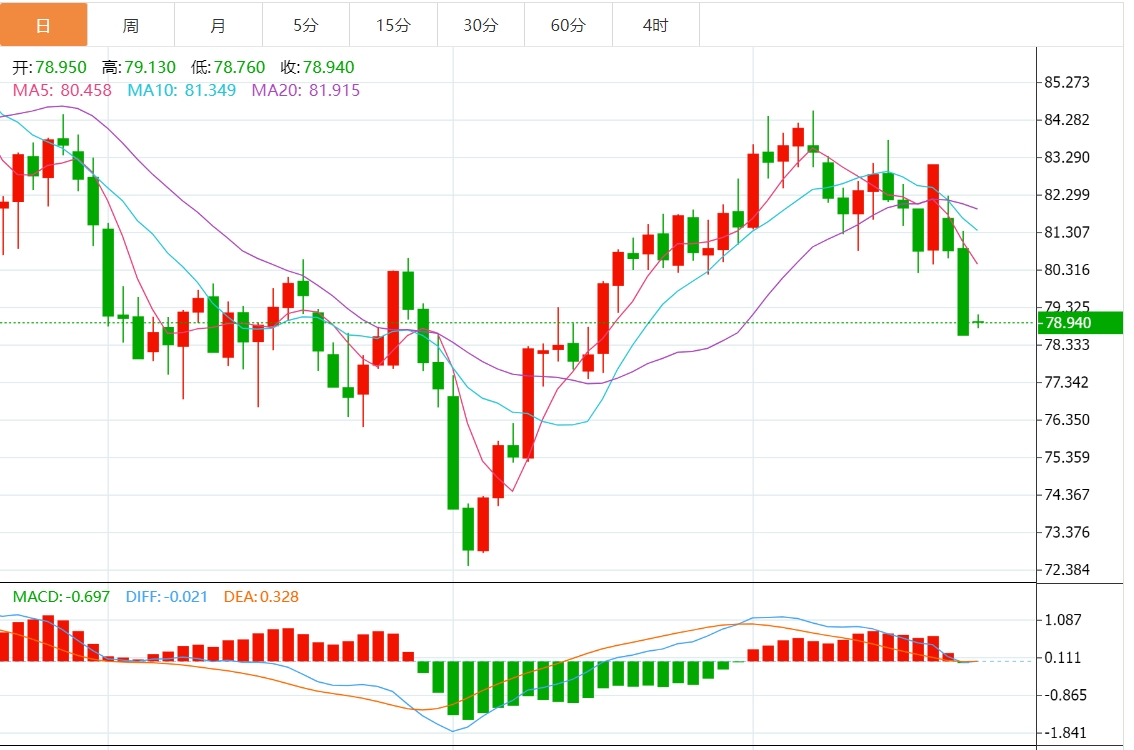1134x750 pixels.
Task: Switch to the monthly 月 tab
Action: [218, 25]
